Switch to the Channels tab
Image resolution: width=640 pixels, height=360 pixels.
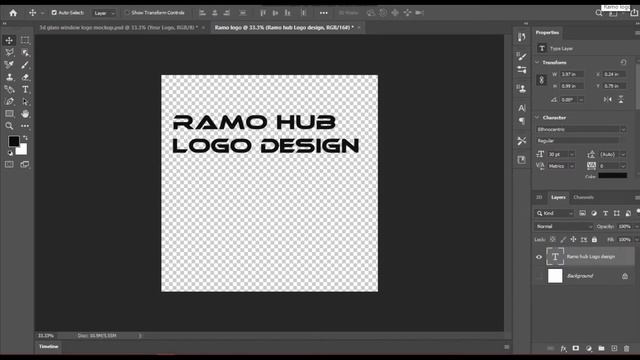coord(583,197)
